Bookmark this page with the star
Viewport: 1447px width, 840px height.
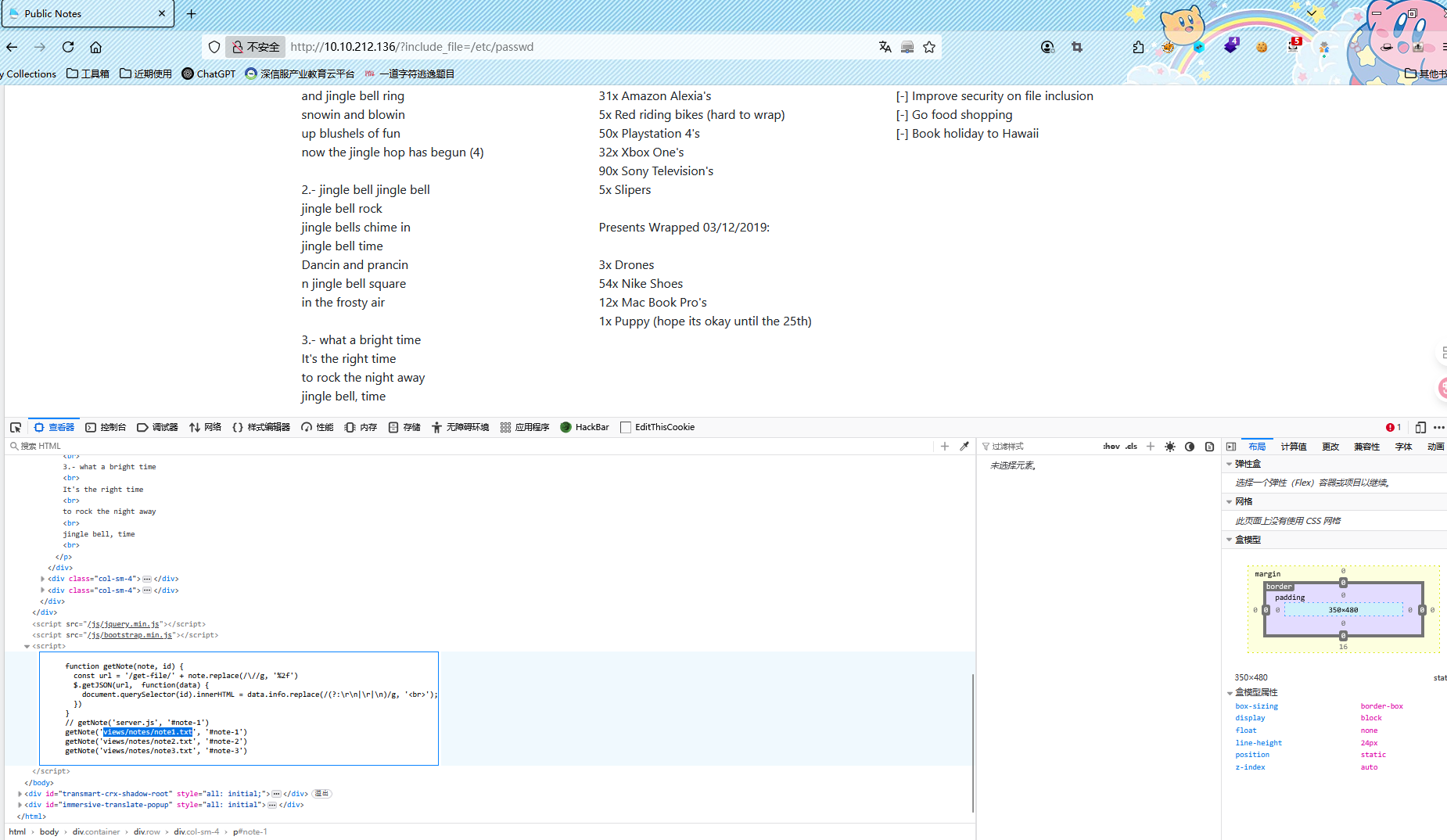coord(929,47)
